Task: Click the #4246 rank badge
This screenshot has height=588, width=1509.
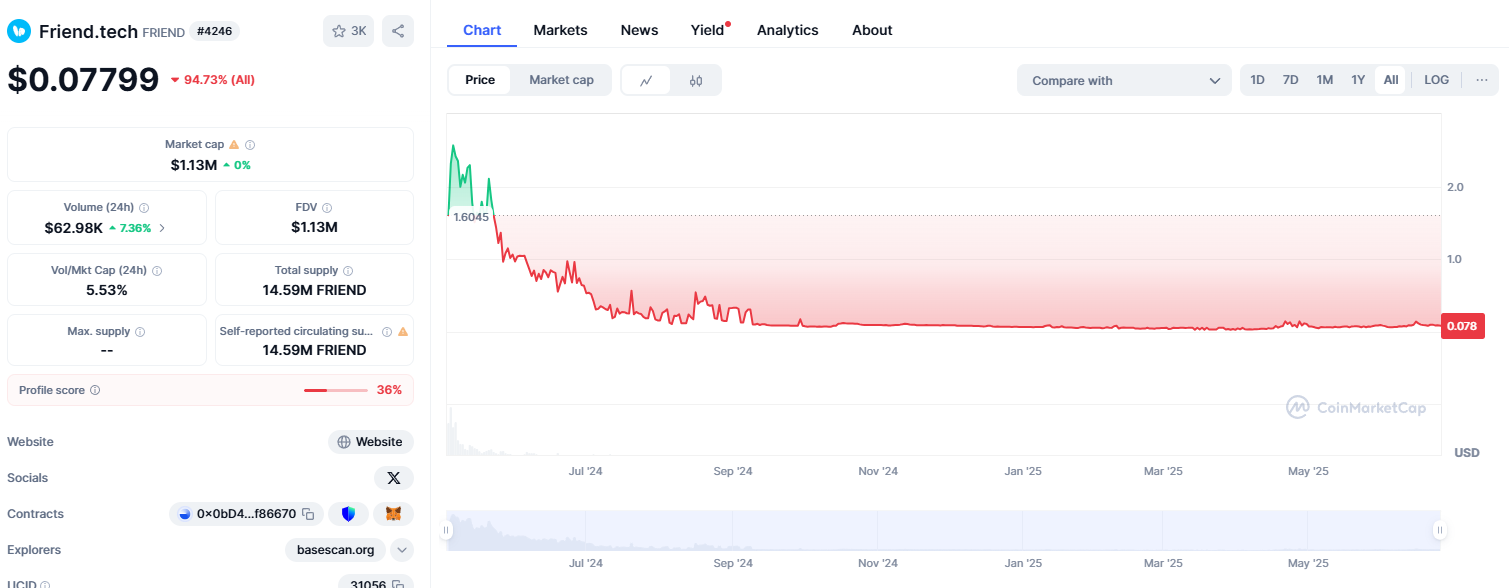Action: (x=215, y=32)
